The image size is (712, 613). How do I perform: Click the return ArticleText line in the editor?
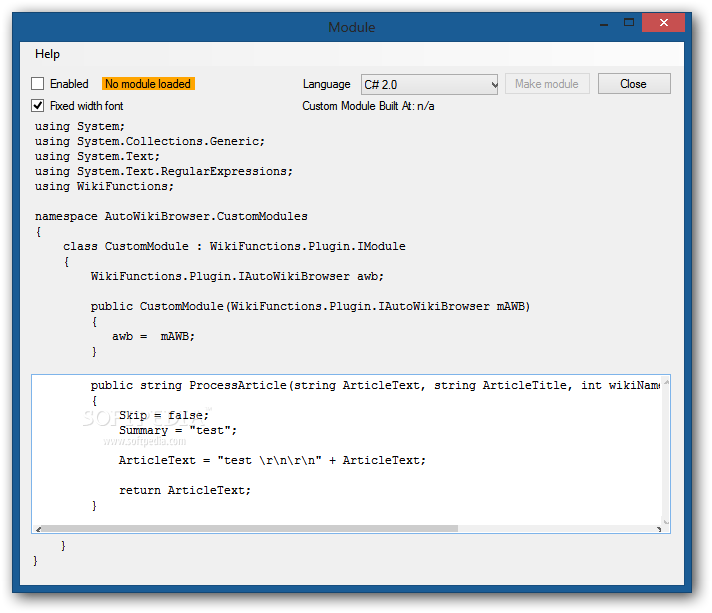(185, 490)
